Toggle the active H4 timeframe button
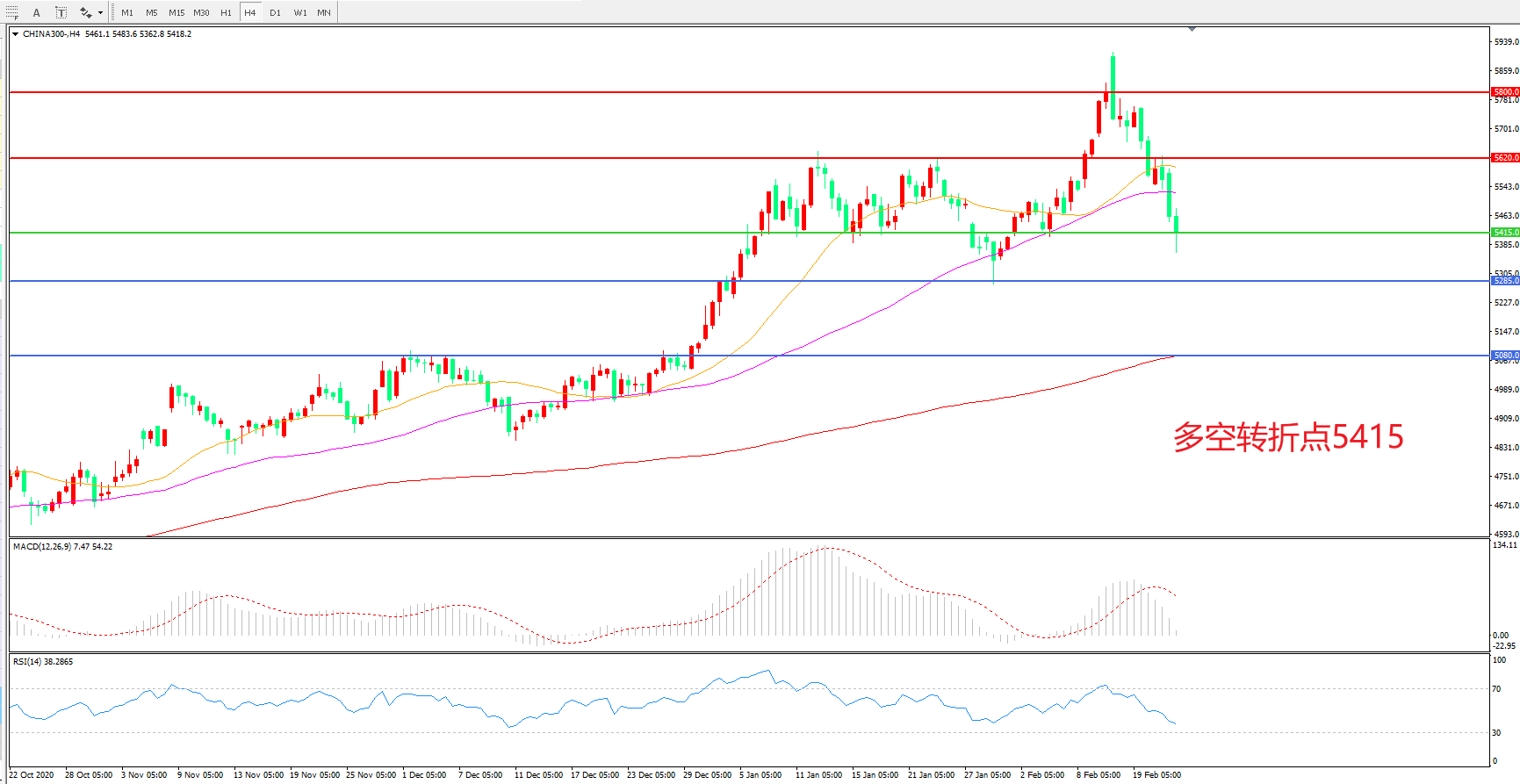The image size is (1520, 784). pyautogui.click(x=250, y=12)
